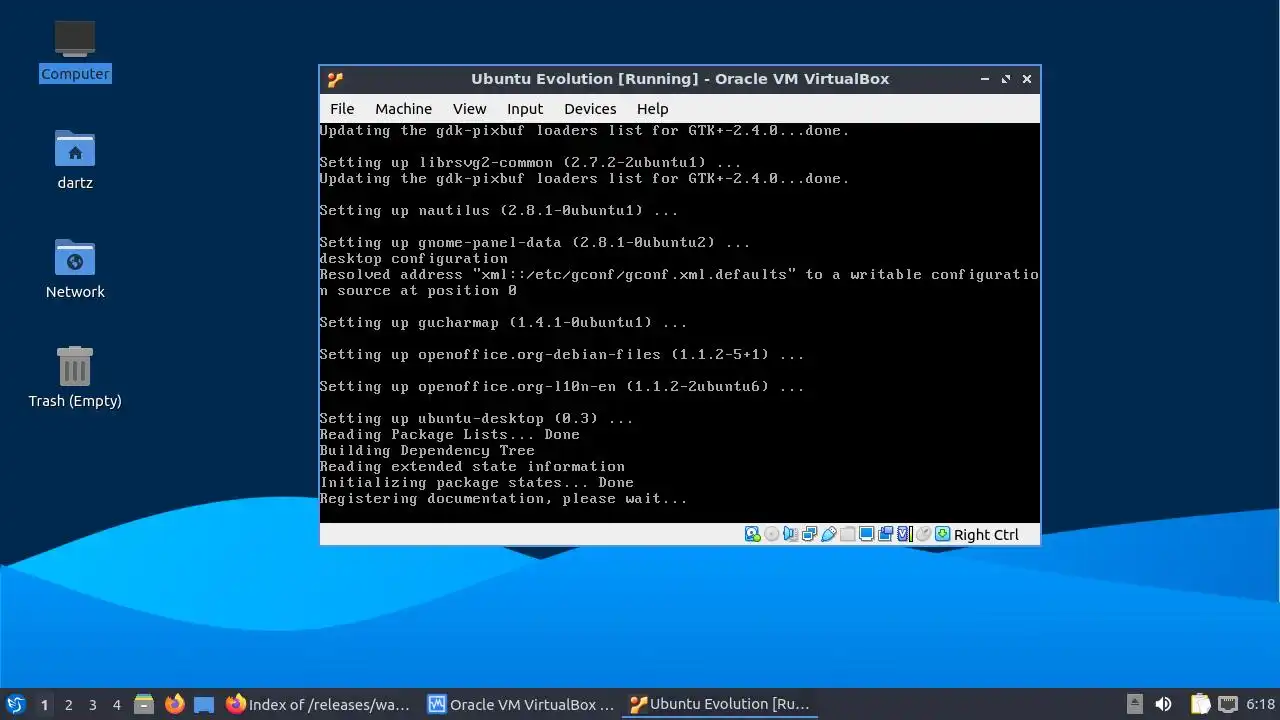1280x720 pixels.
Task: Switch to Firefox Index of /releases window
Action: (x=319, y=704)
